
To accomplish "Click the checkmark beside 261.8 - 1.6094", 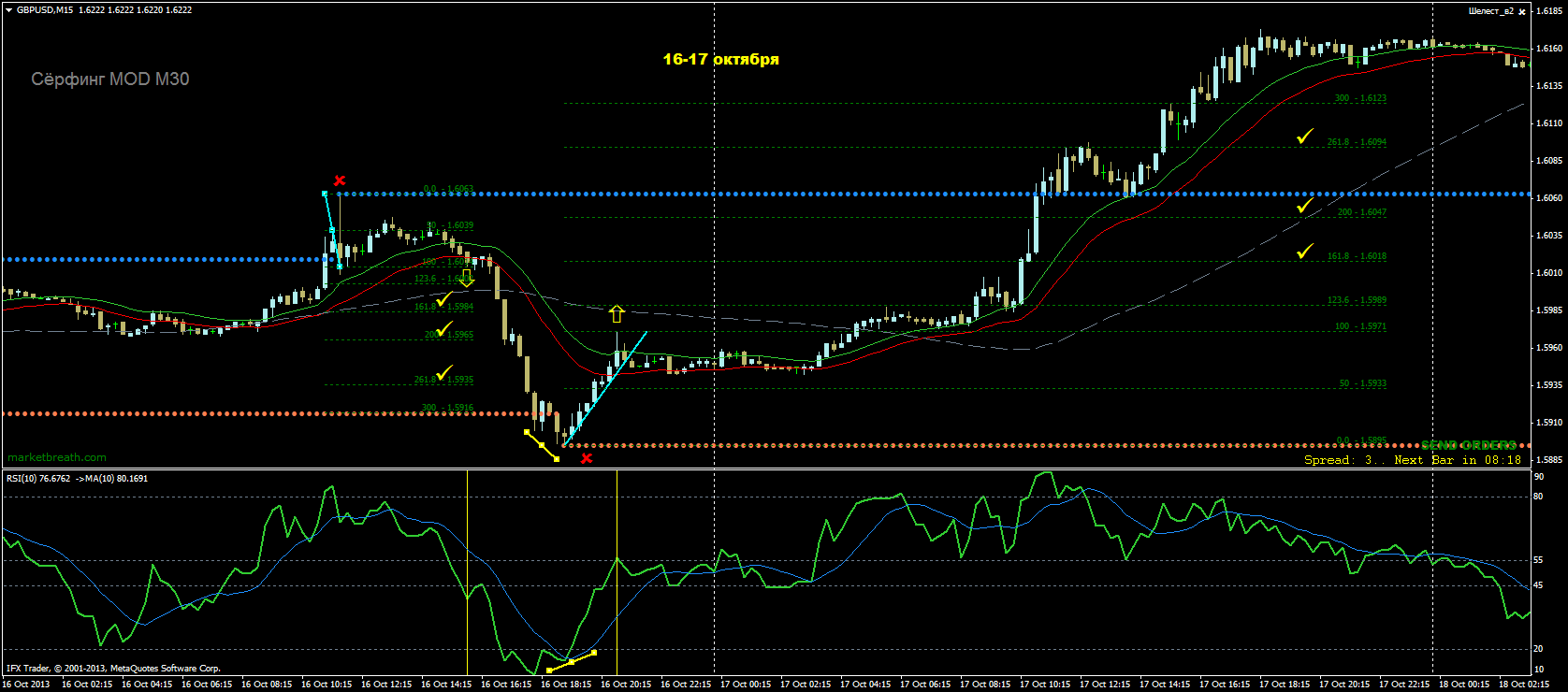I will pos(1305,137).
